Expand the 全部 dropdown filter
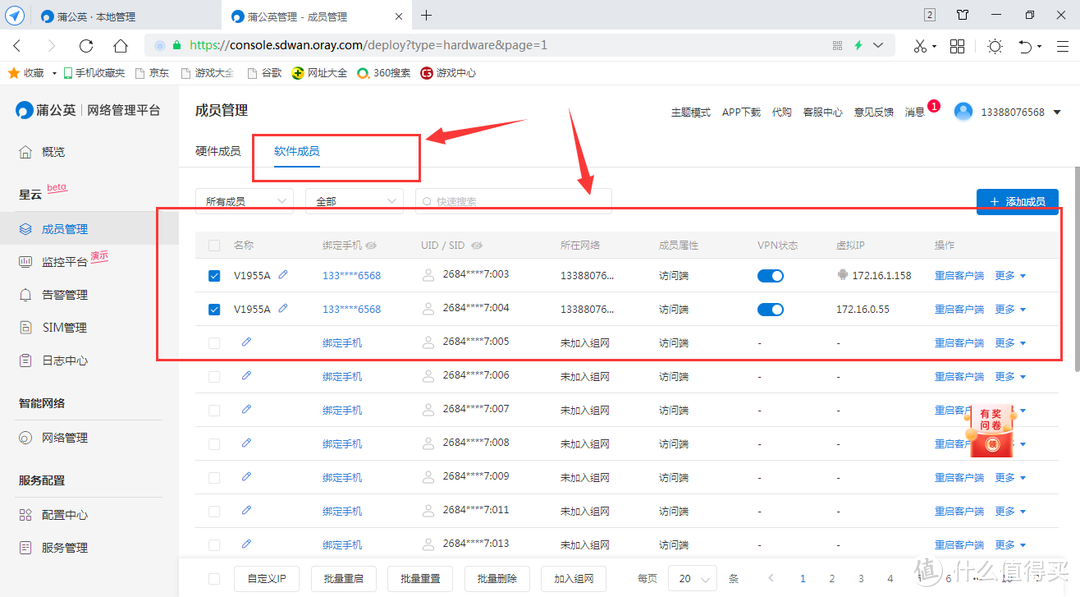This screenshot has width=1080, height=597. [354, 200]
